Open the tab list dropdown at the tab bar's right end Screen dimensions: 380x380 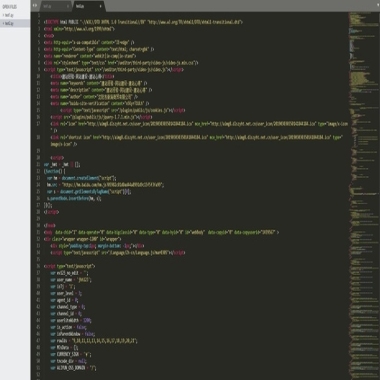point(378,5)
